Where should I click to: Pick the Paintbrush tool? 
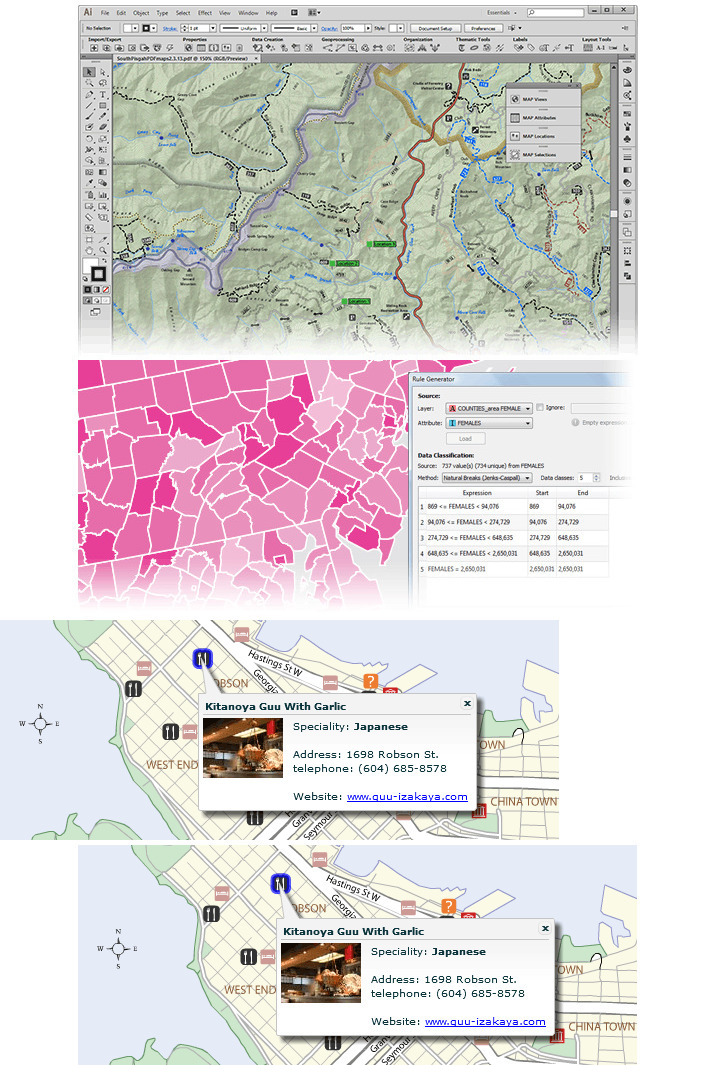tap(89, 116)
